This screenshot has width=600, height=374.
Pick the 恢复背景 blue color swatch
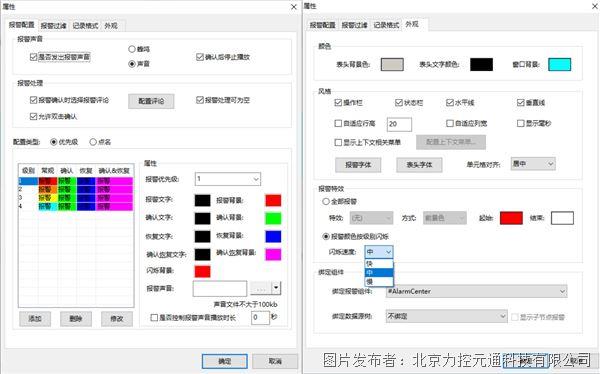click(273, 236)
